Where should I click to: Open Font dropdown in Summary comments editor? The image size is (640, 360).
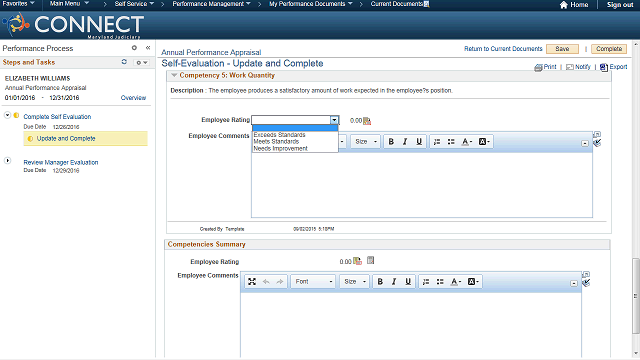(313, 282)
